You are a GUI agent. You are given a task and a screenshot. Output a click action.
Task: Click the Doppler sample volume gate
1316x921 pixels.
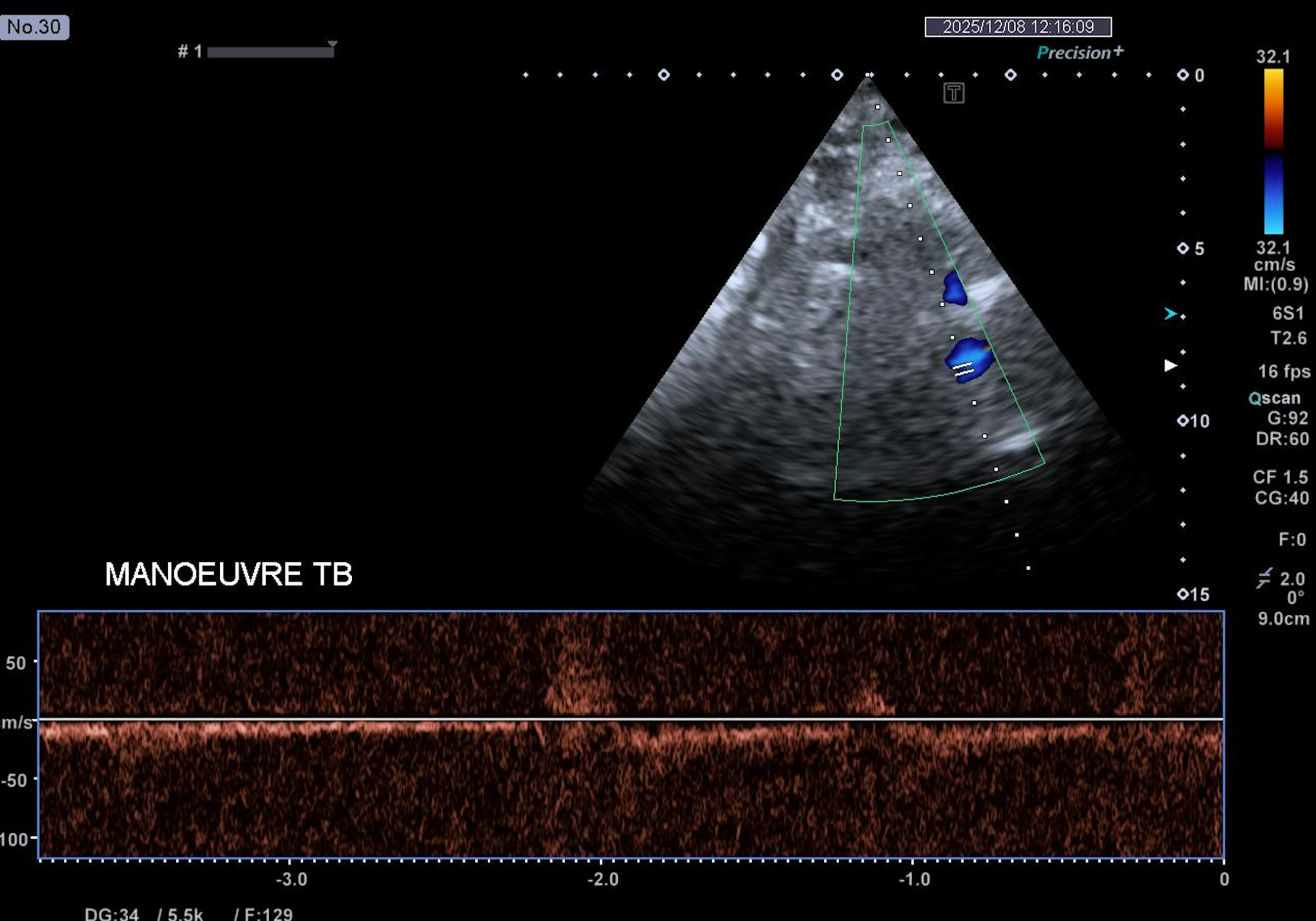[x=963, y=370]
